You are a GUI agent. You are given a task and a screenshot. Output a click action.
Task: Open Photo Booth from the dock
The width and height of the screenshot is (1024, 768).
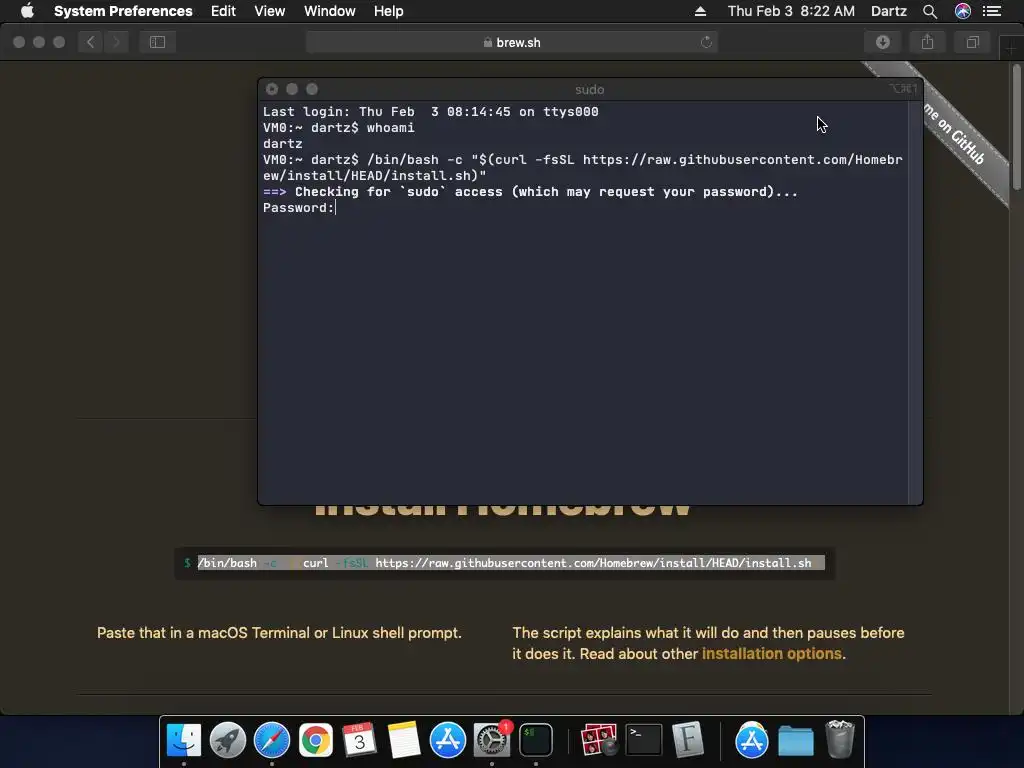599,740
